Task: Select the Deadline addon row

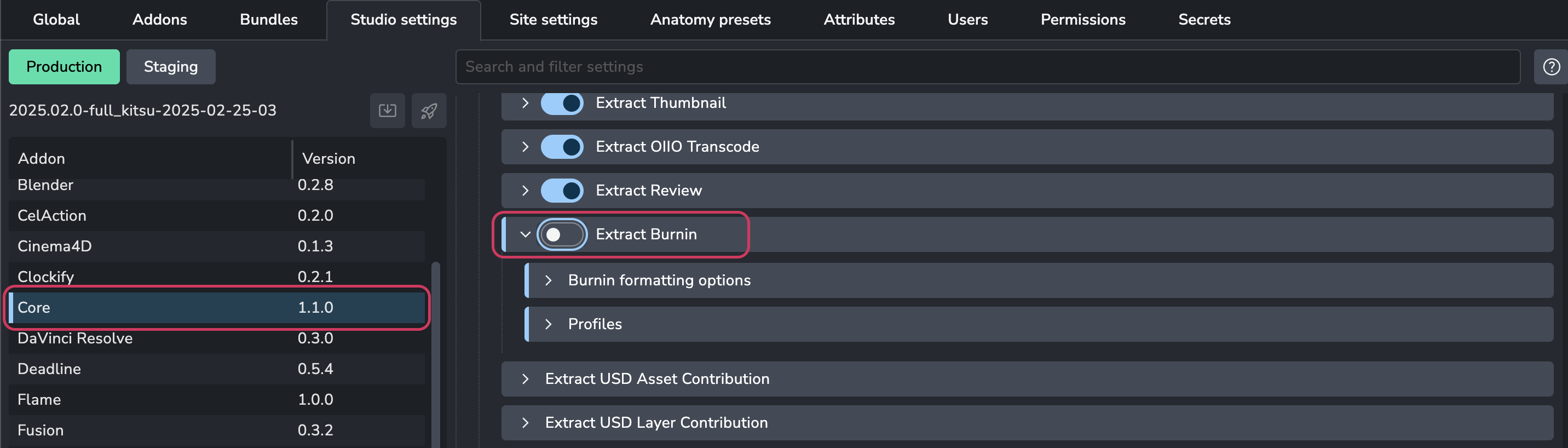Action: coord(217,369)
